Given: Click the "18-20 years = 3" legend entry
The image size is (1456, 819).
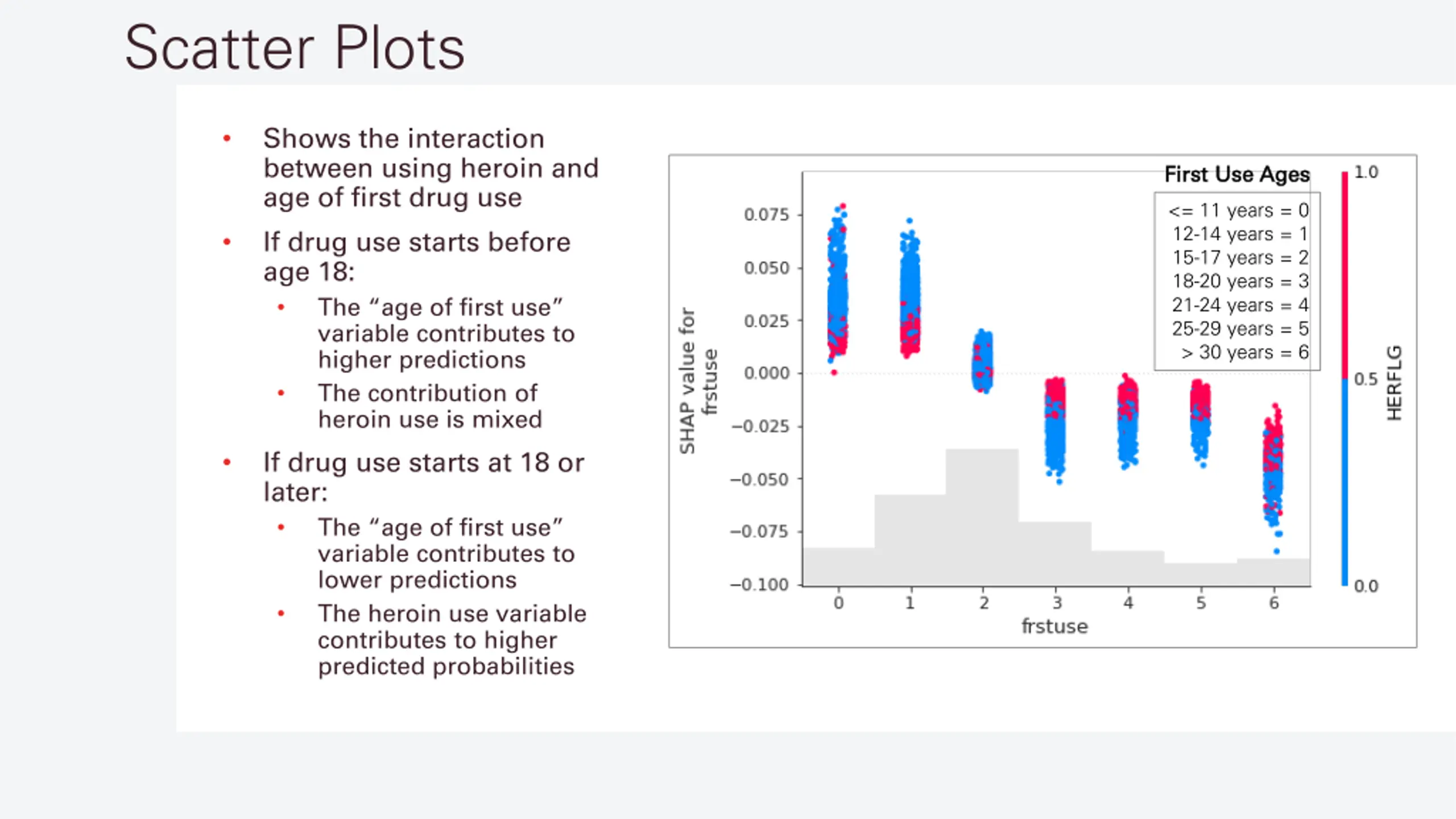Looking at the screenshot, I should pyautogui.click(x=1240, y=282).
